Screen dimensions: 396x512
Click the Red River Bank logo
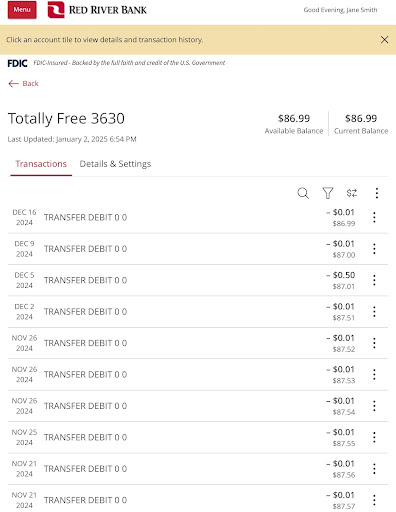97,10
